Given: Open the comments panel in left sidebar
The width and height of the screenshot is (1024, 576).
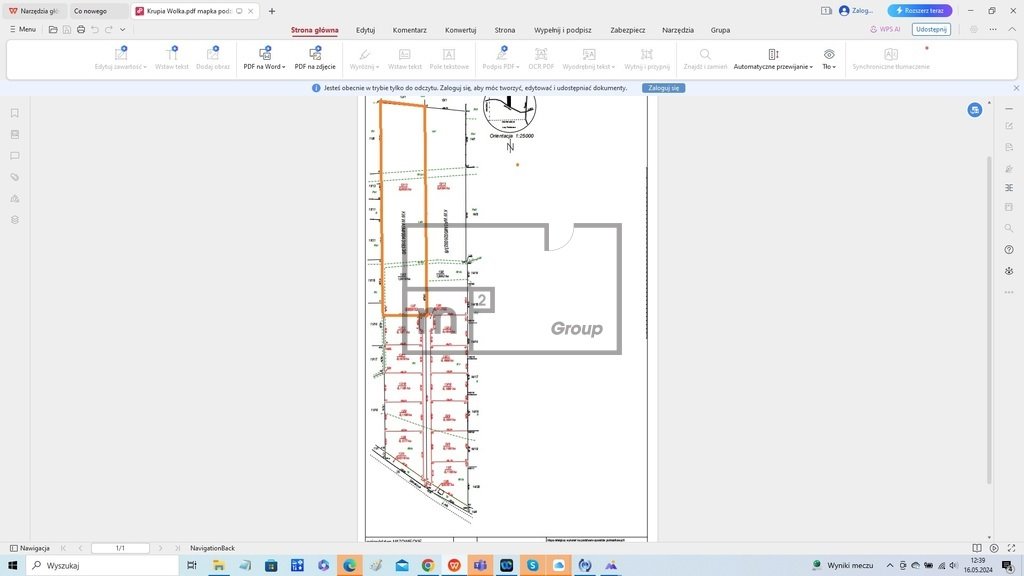Looking at the screenshot, I should click(x=15, y=156).
